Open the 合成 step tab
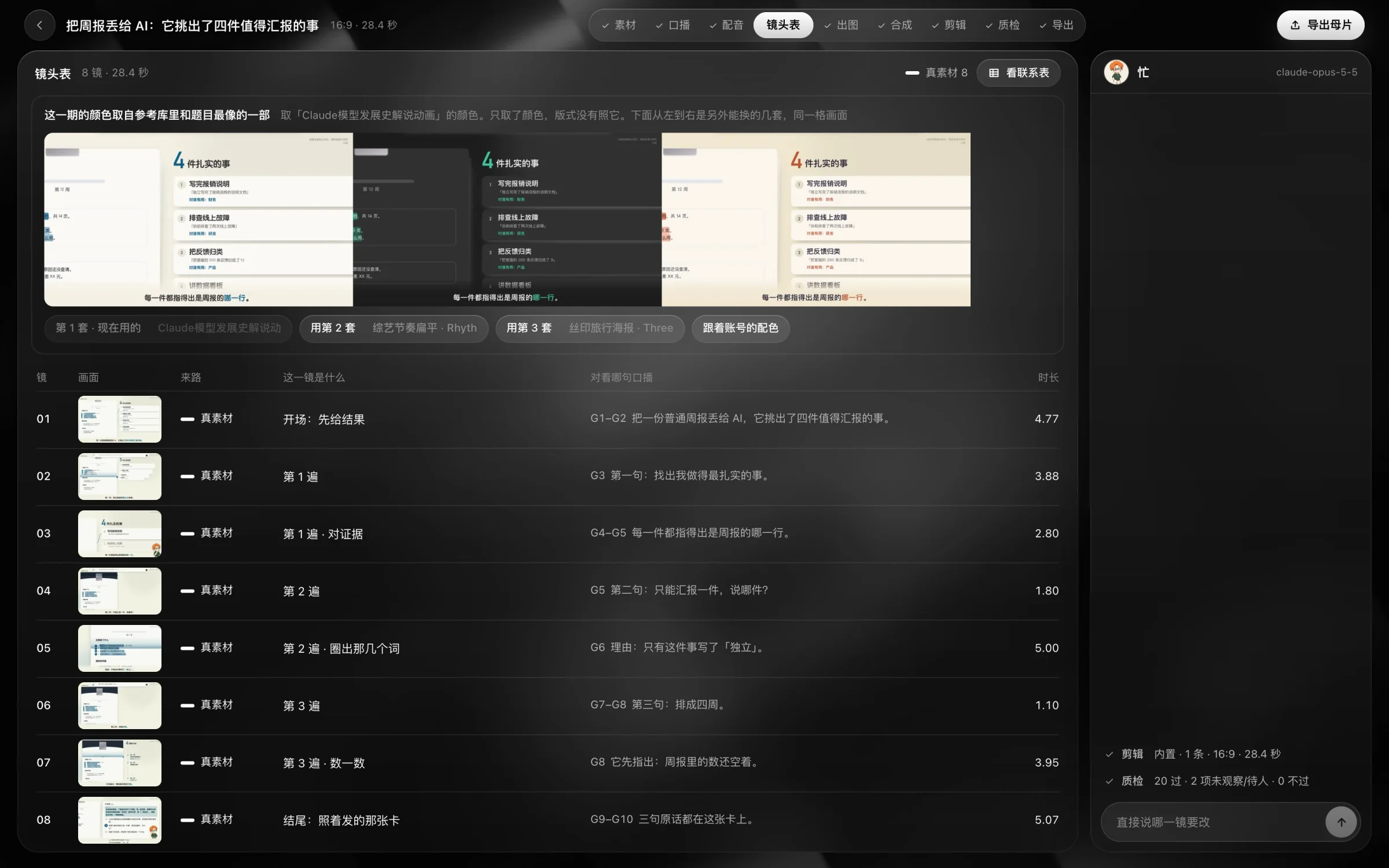The height and width of the screenshot is (868, 1389). click(x=895, y=25)
